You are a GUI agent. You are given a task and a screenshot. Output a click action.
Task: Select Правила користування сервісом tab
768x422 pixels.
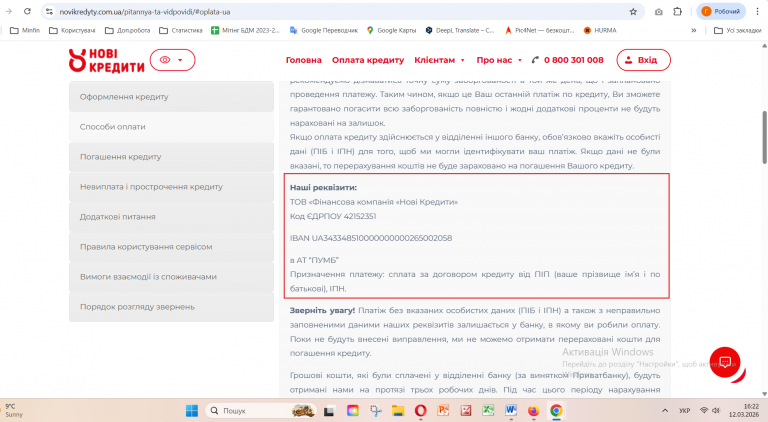(x=171, y=247)
